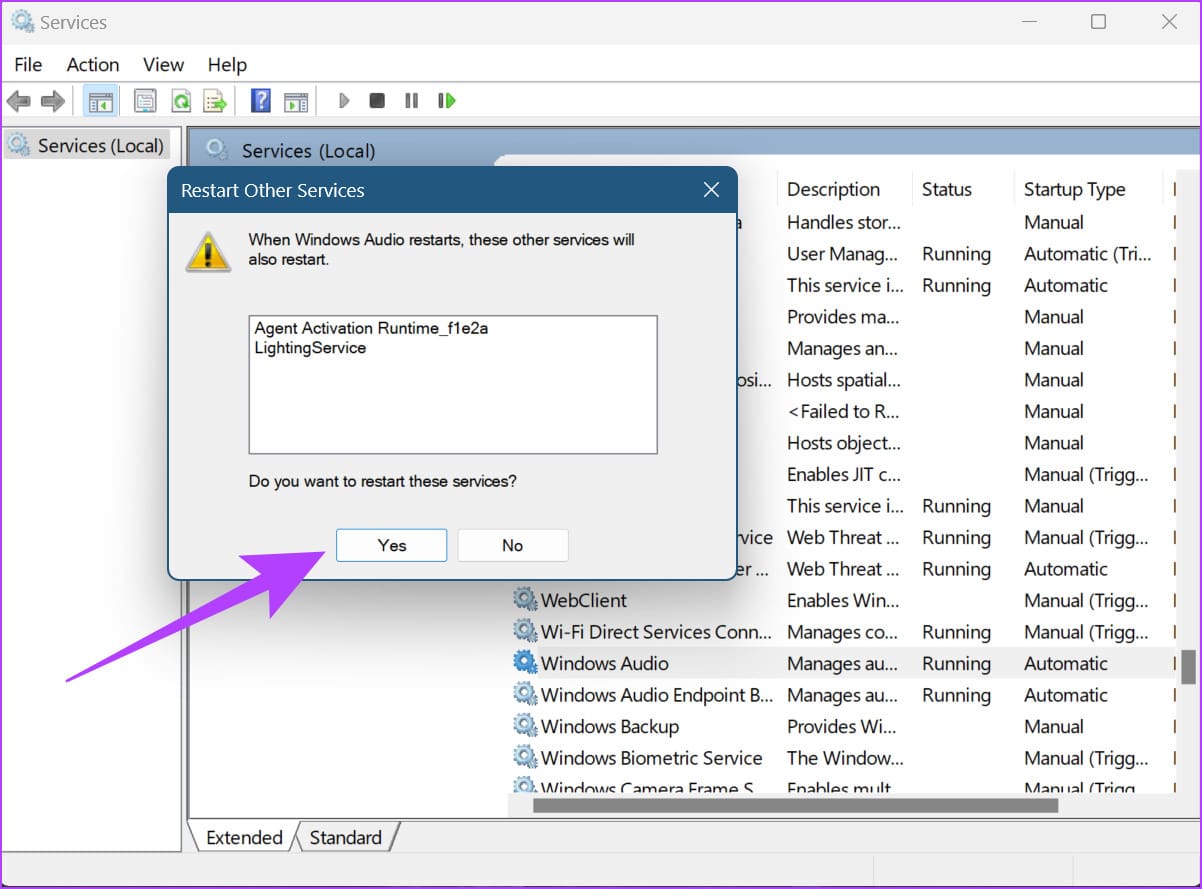
Task: Click the Forward arrow in Services toolbar
Action: pos(52,101)
